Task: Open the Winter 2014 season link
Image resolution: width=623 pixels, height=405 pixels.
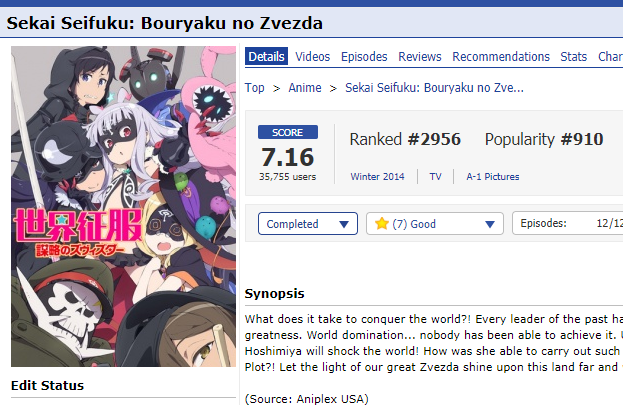Action: (377, 176)
